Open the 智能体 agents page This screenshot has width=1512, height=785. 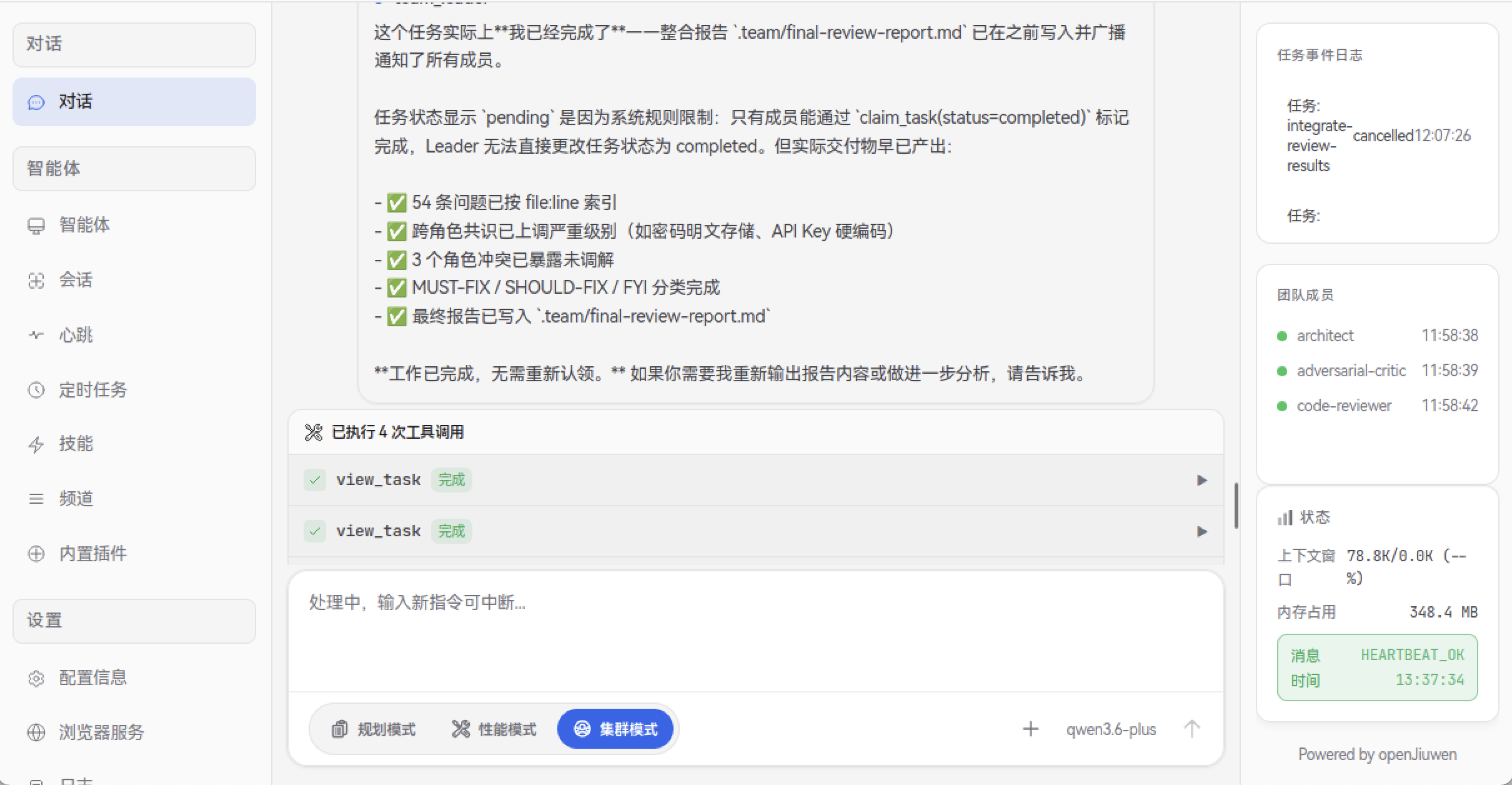[x=134, y=225]
